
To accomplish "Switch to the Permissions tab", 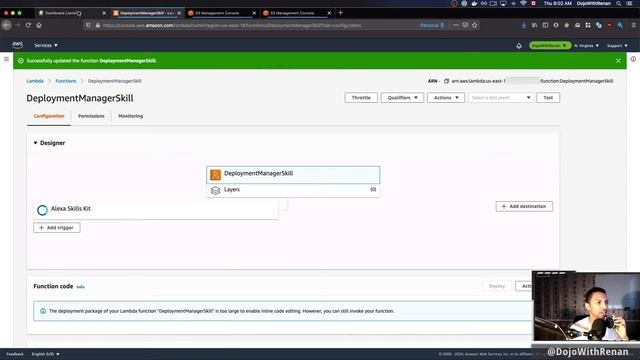I will [x=91, y=116].
